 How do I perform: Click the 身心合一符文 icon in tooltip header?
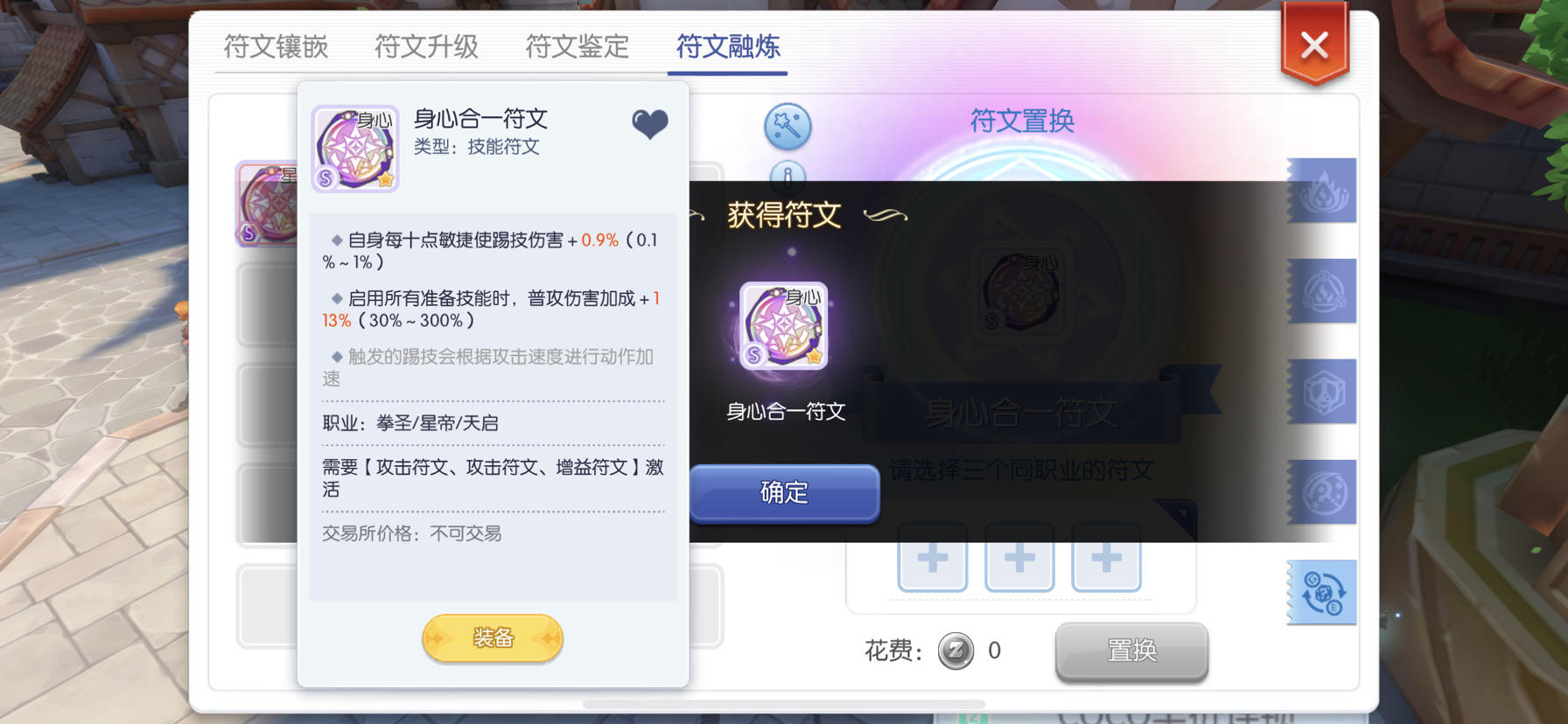pos(355,149)
